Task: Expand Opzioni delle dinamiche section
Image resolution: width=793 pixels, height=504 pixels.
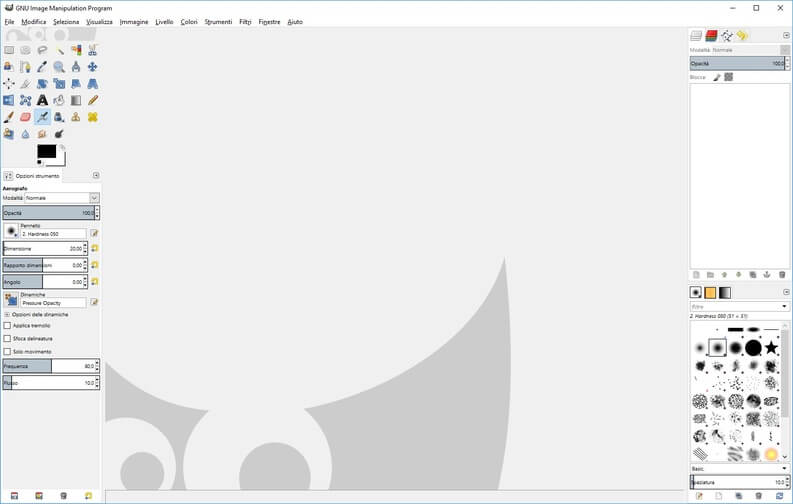Action: coord(7,314)
